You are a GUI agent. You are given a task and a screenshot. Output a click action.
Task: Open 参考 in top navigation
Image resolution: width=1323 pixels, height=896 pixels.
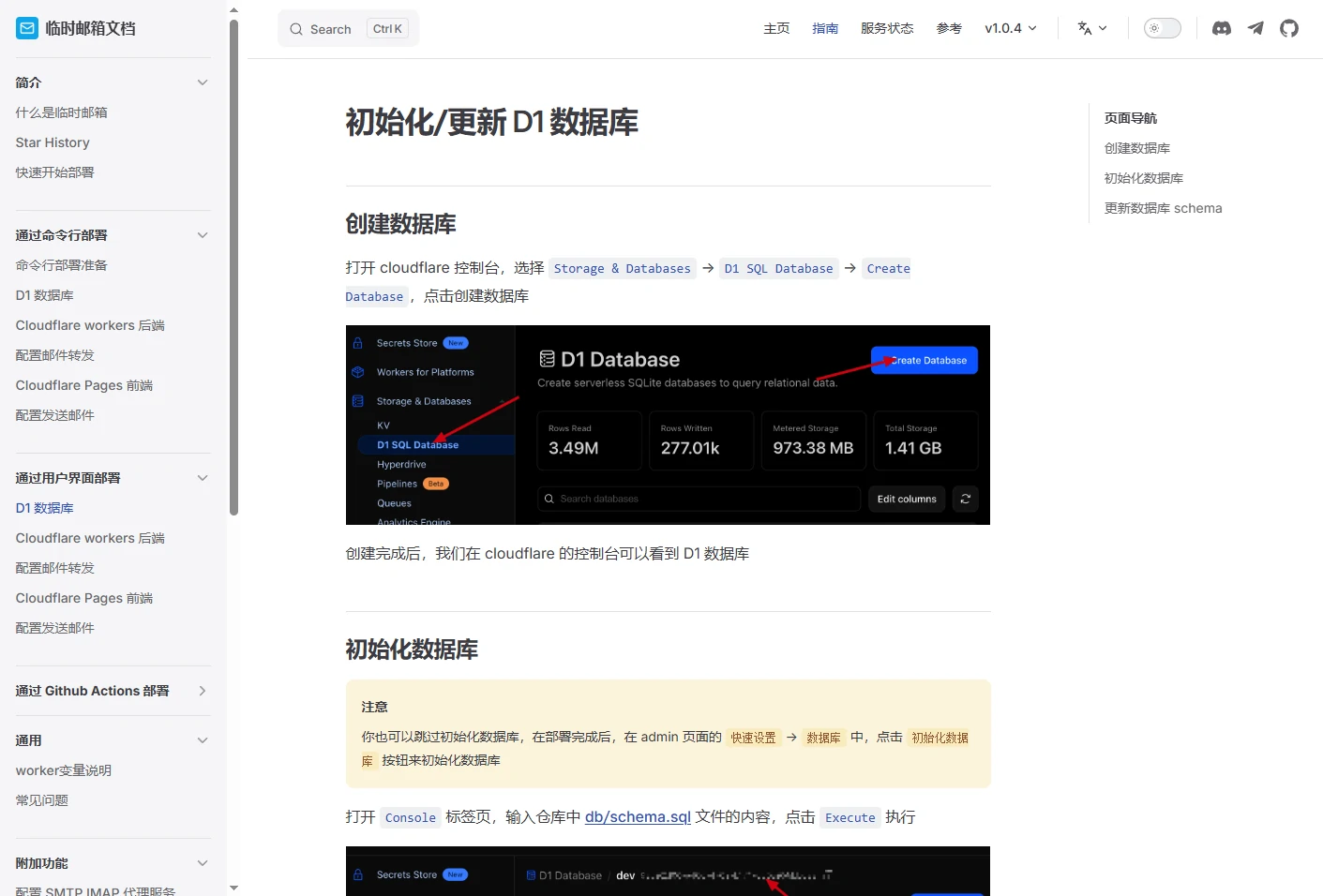(949, 28)
